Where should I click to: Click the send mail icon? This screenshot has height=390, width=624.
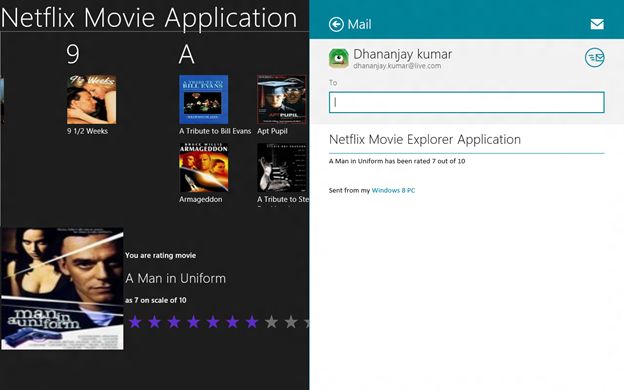[x=595, y=58]
